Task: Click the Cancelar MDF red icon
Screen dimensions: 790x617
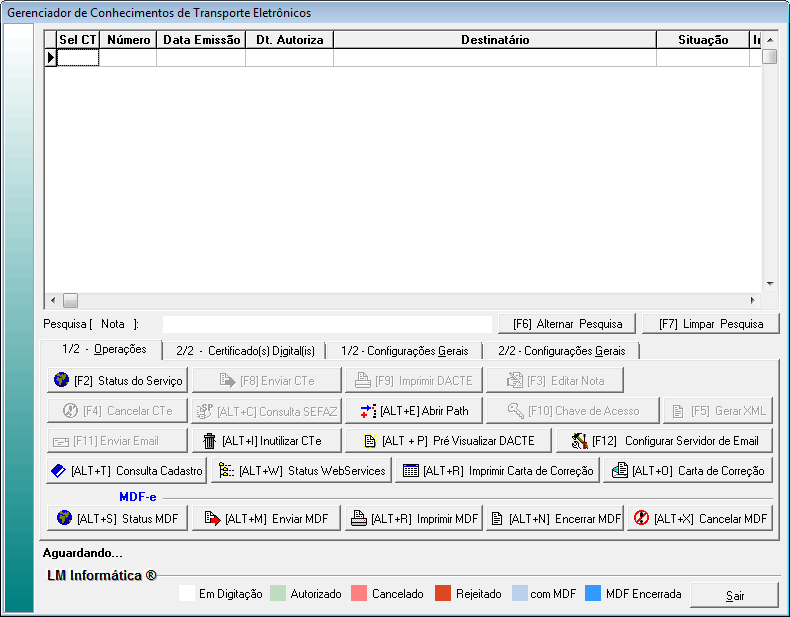Action: [x=641, y=519]
